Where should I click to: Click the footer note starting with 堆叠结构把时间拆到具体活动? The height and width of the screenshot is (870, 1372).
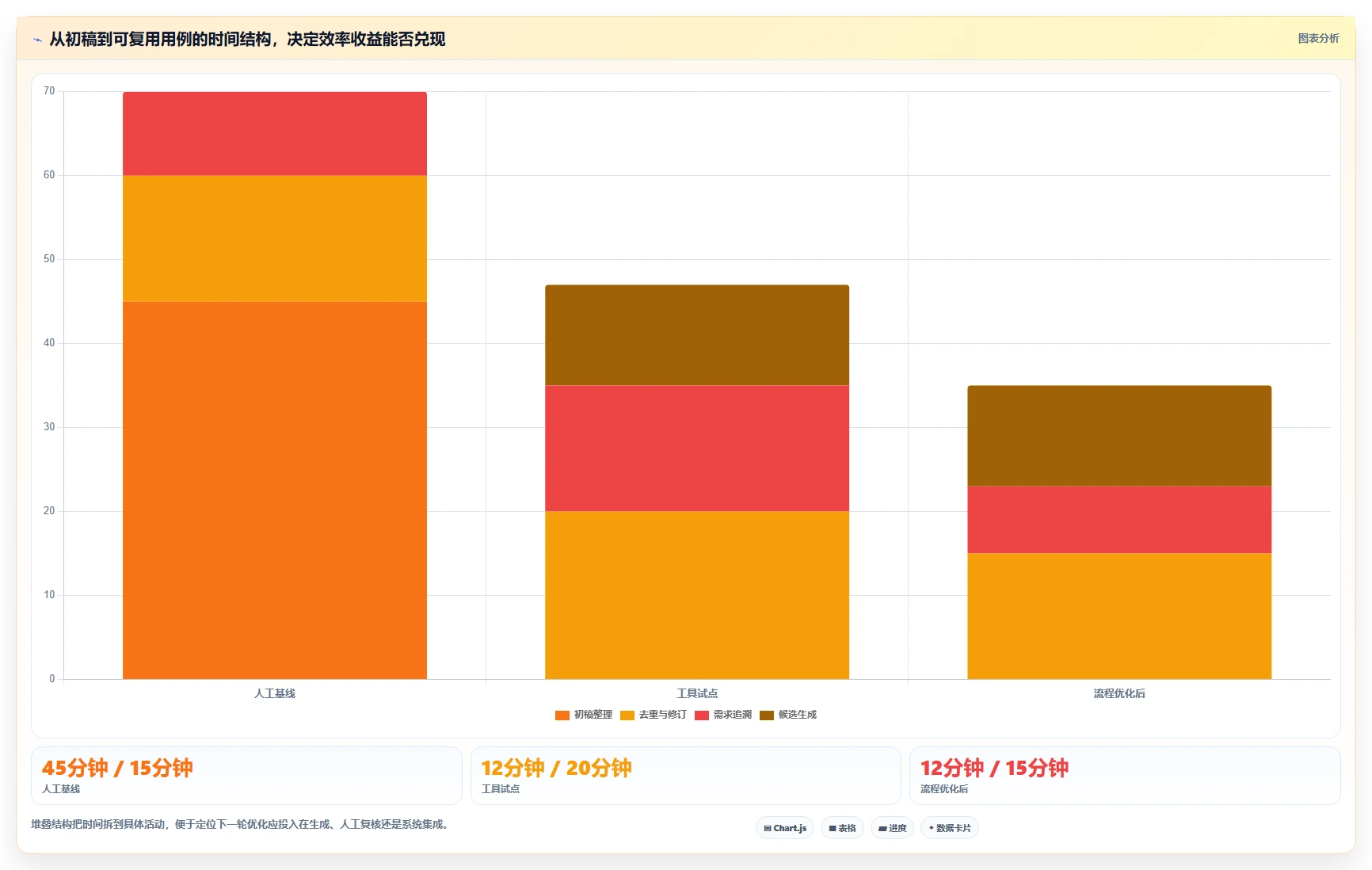pos(241,824)
